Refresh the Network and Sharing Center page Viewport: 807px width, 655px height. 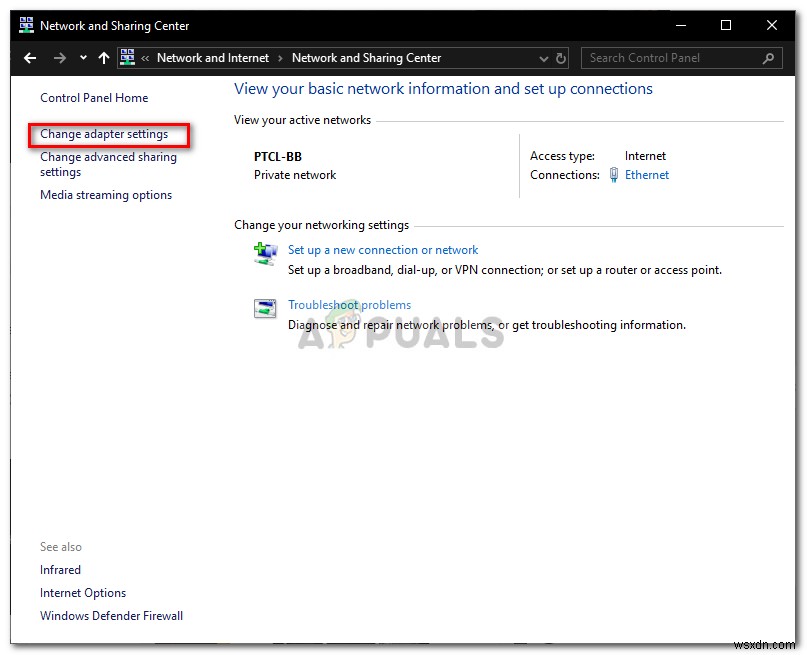561,58
